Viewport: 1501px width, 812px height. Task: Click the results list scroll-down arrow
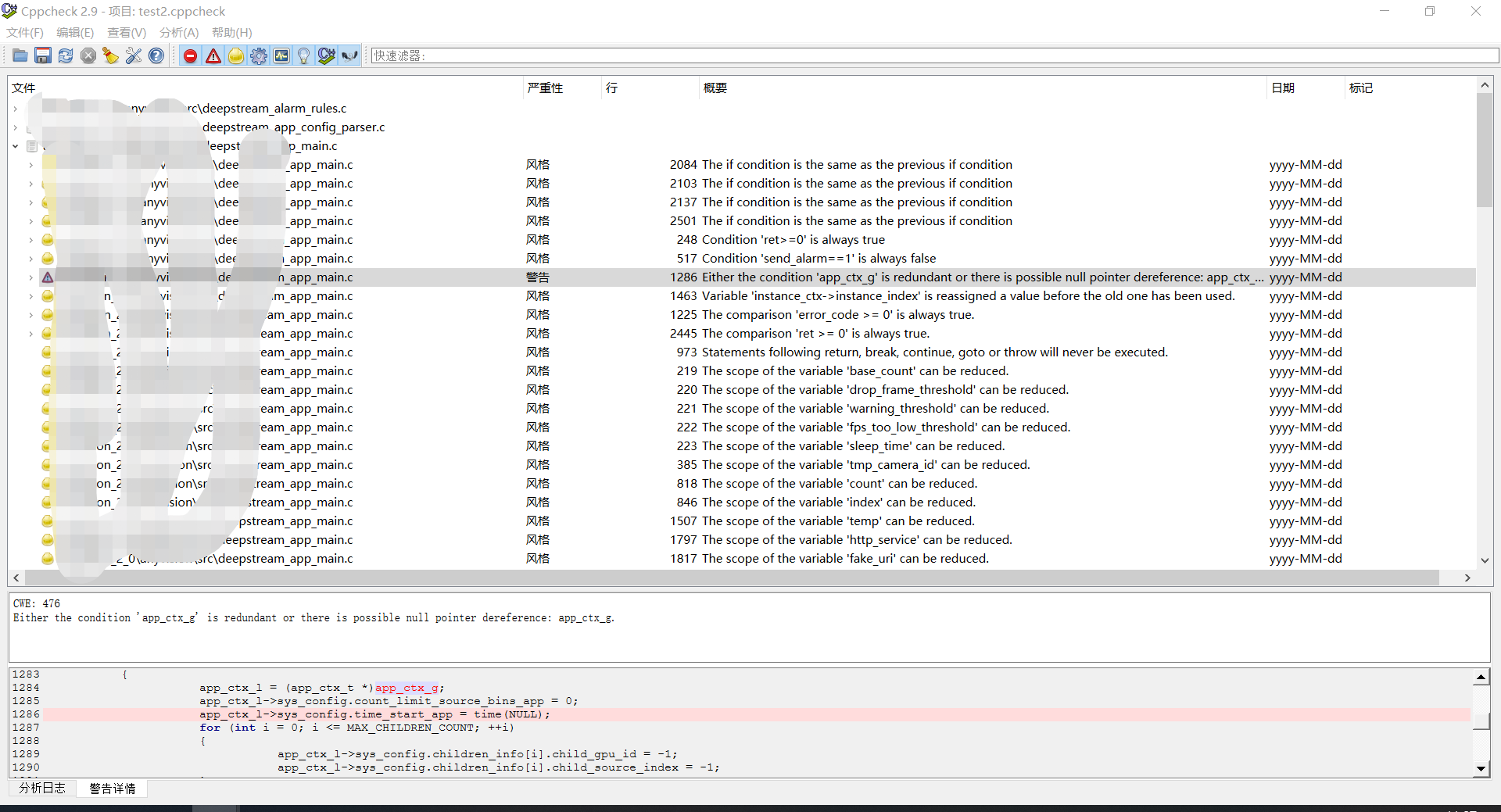(x=1485, y=560)
